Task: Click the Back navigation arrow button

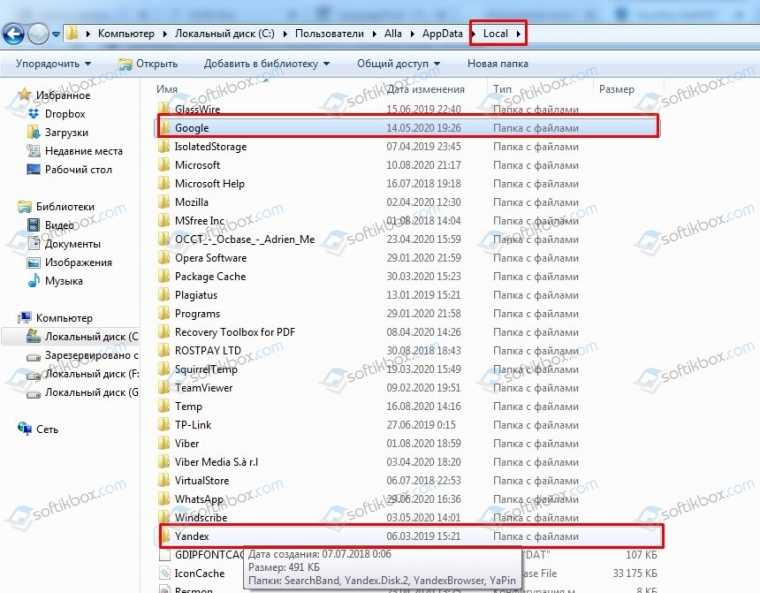Action: (13, 34)
